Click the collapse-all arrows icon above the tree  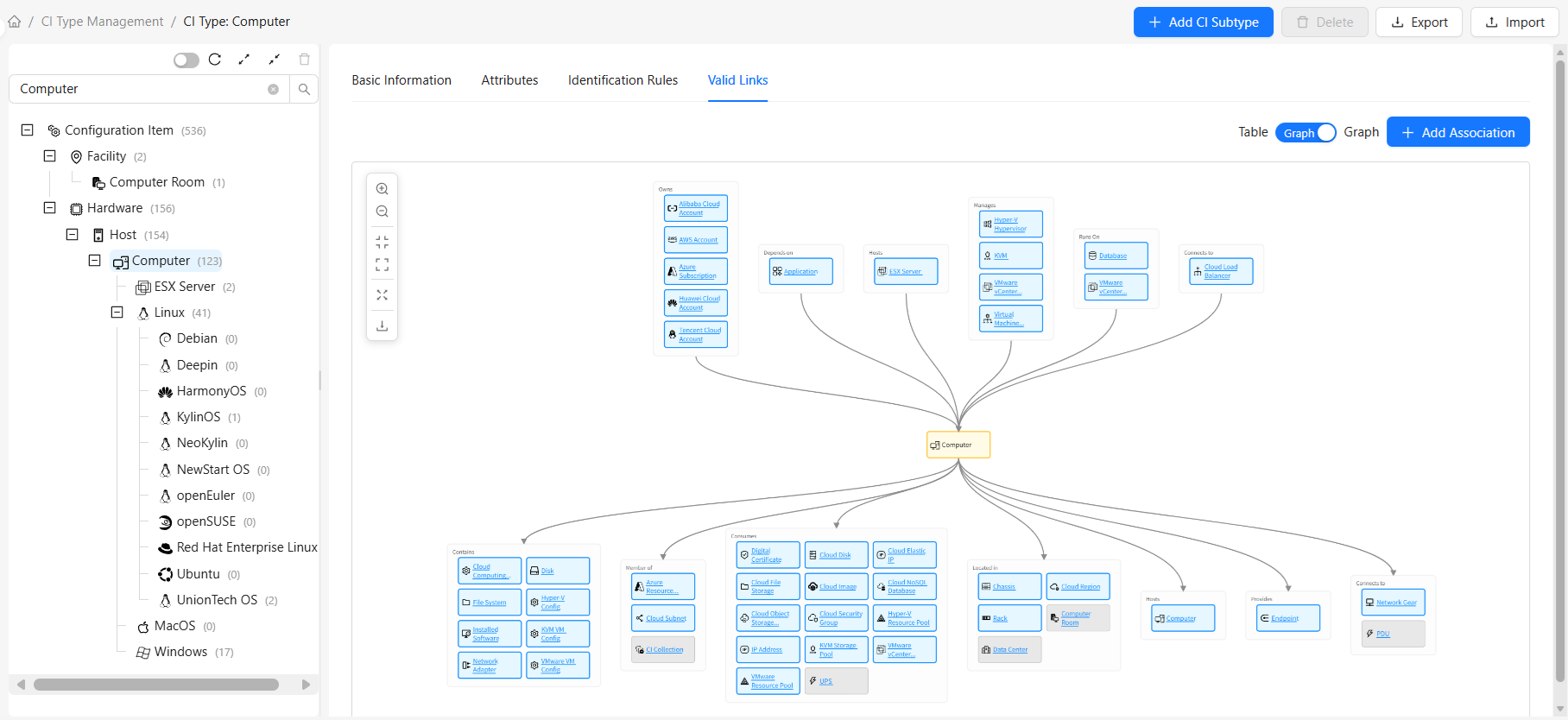[275, 60]
